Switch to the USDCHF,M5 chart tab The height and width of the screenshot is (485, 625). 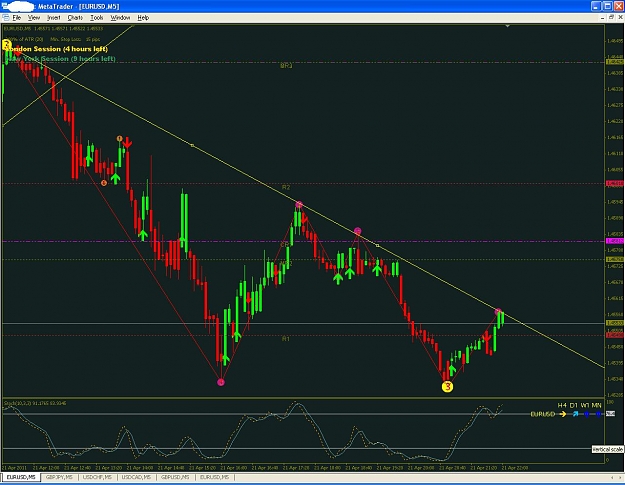coord(97,477)
